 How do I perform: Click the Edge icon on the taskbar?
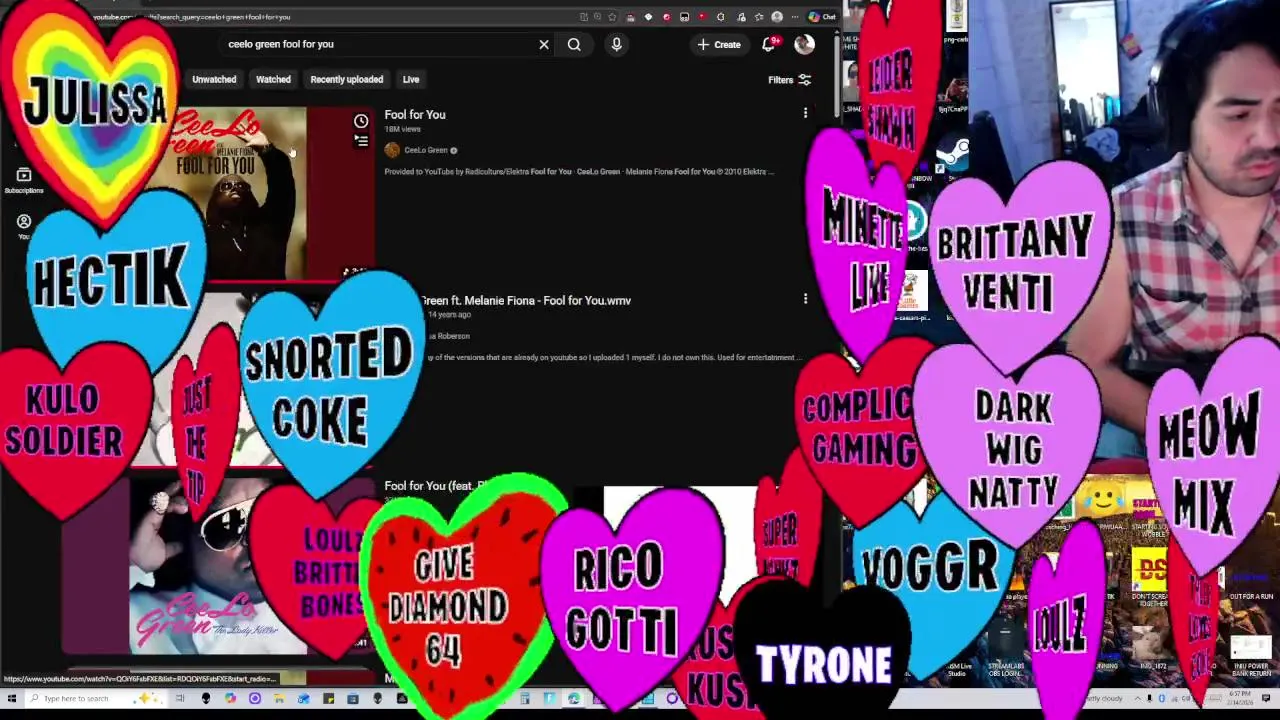click(x=573, y=698)
